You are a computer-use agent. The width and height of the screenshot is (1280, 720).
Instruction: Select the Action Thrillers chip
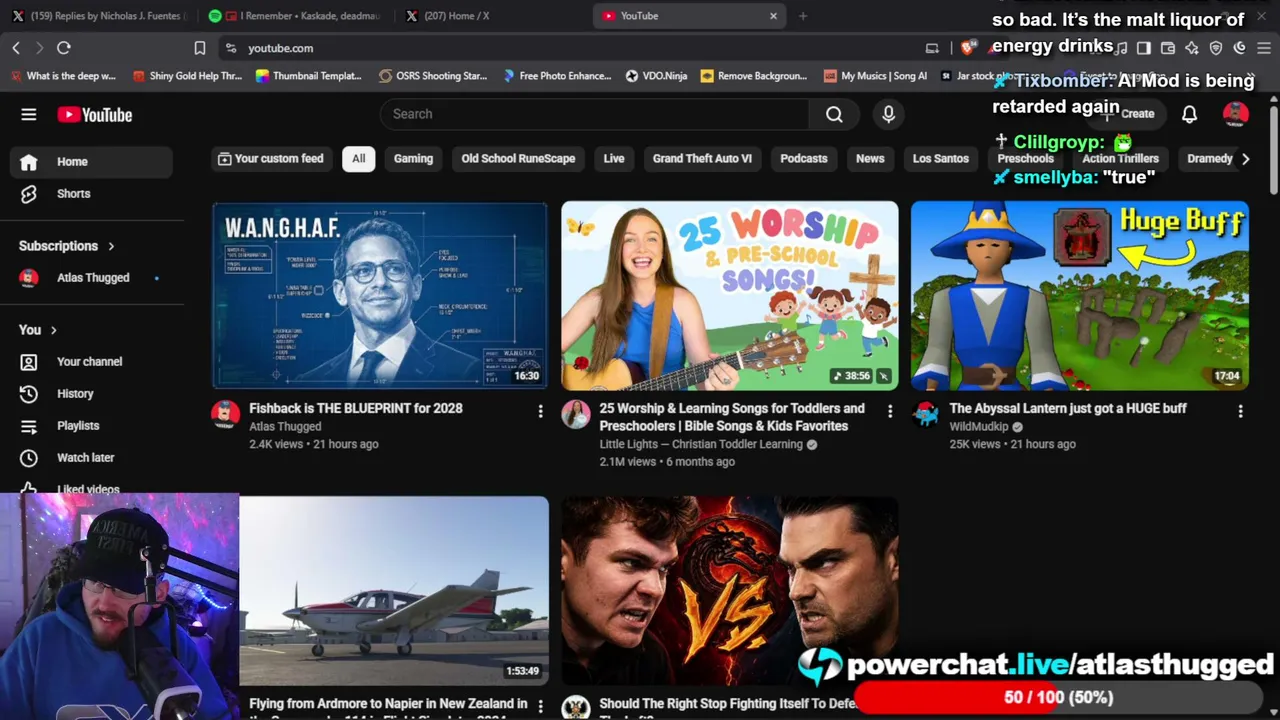[1120, 159]
